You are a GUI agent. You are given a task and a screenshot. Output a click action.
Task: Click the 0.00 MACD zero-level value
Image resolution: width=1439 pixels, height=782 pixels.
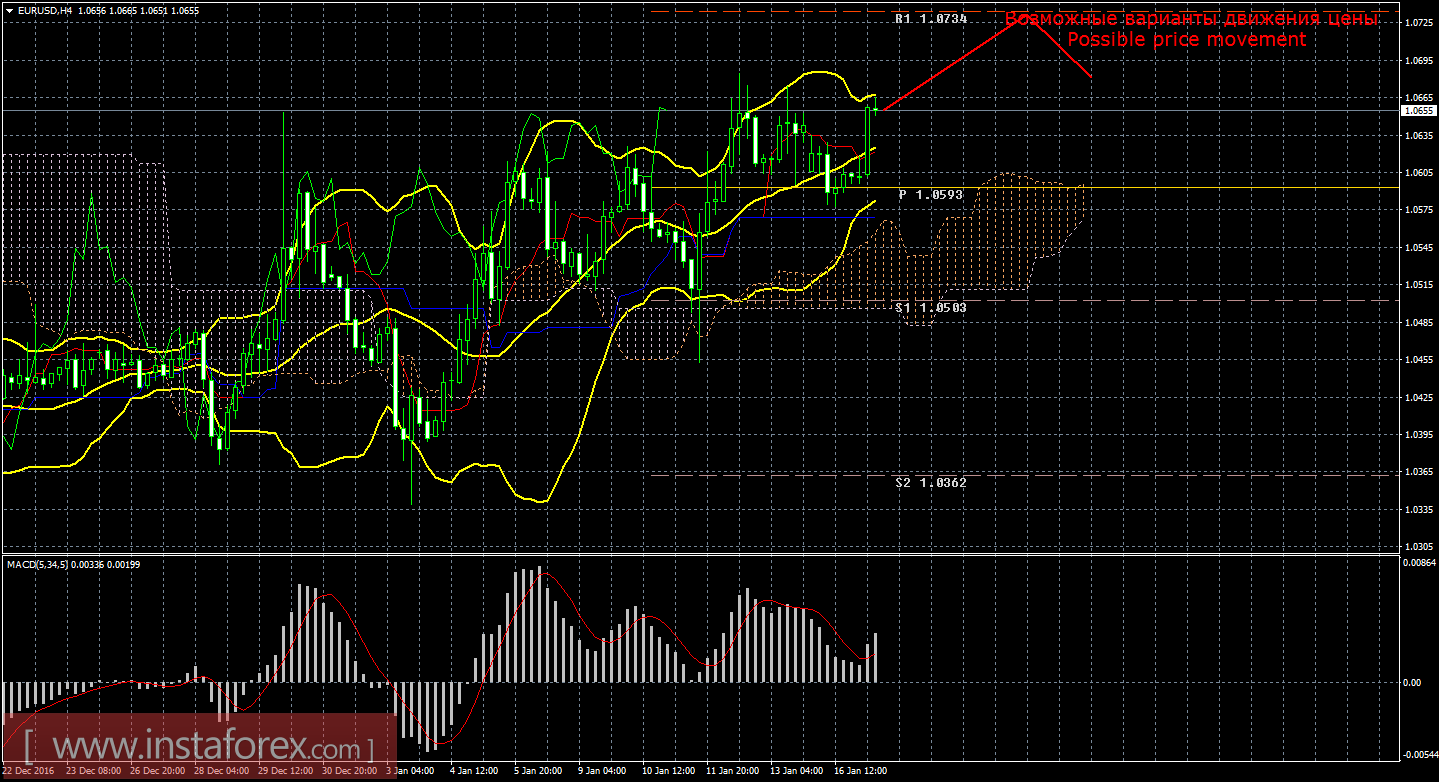pyautogui.click(x=1412, y=682)
